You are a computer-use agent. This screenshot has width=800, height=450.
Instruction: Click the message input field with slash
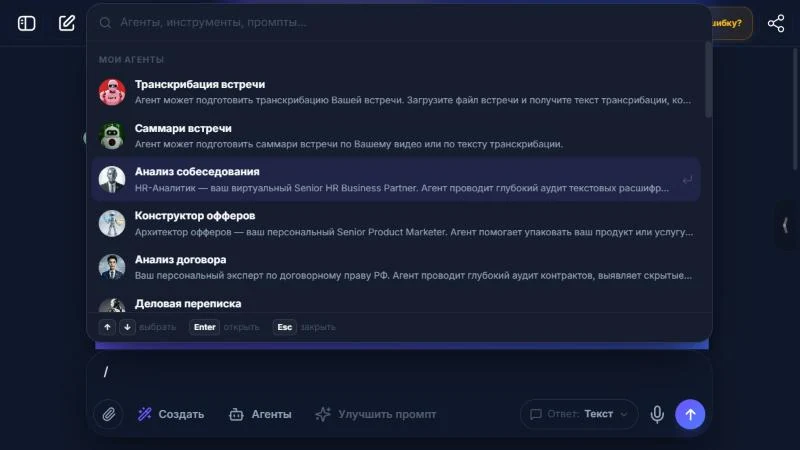pos(399,372)
